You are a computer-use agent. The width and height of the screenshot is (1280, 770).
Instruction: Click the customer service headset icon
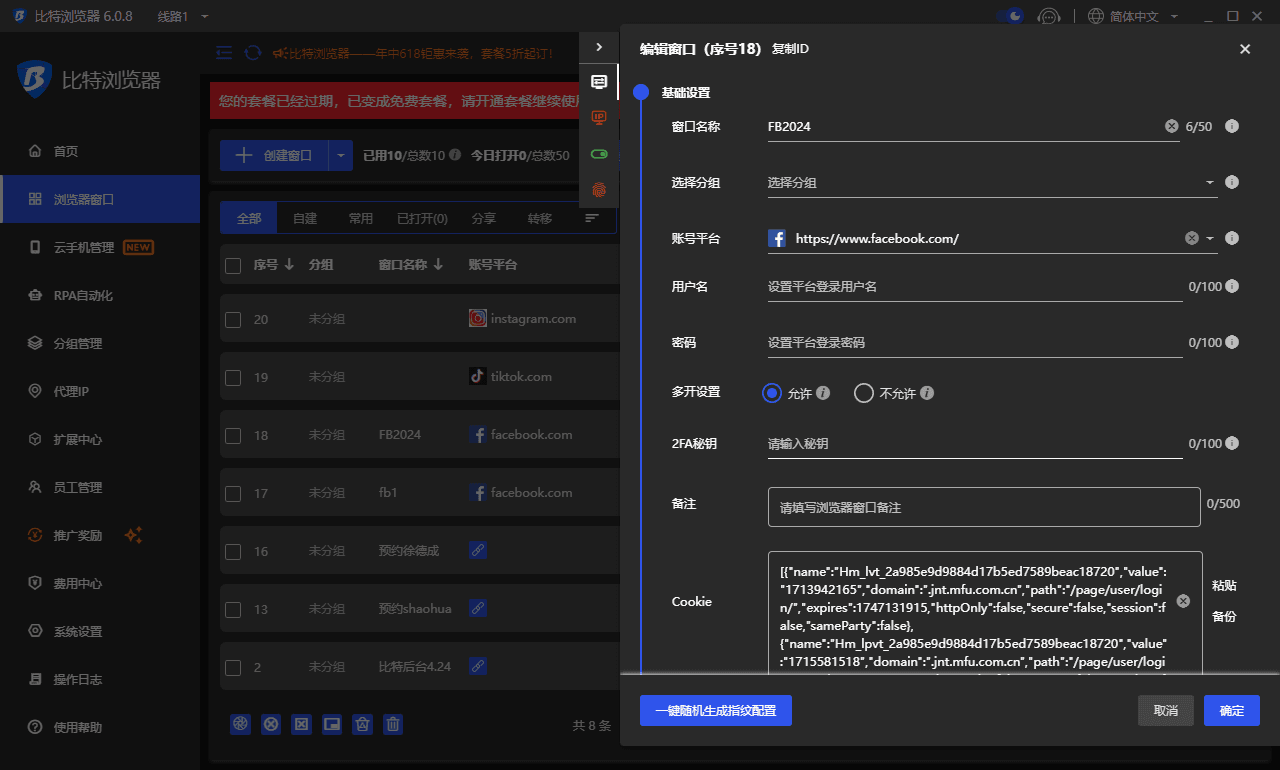click(1048, 16)
